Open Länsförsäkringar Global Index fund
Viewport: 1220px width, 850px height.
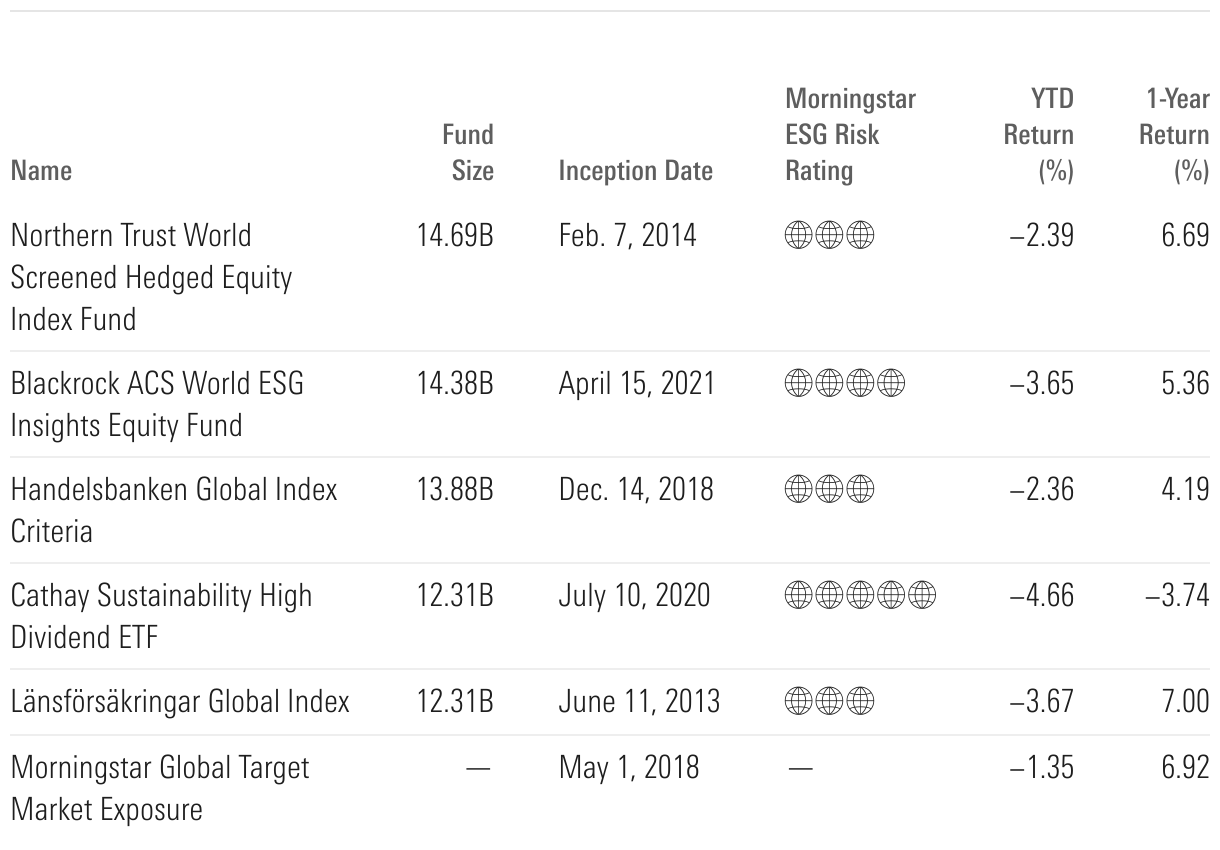coord(180,701)
